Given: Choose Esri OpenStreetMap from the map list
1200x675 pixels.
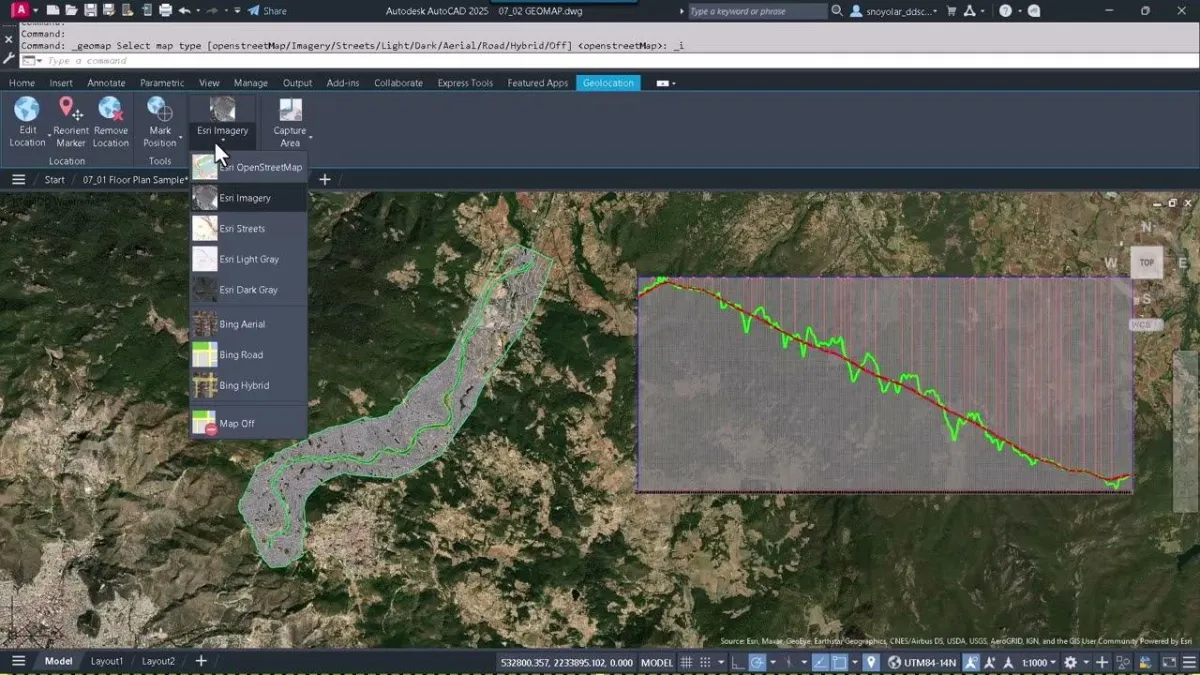Looking at the screenshot, I should point(248,167).
